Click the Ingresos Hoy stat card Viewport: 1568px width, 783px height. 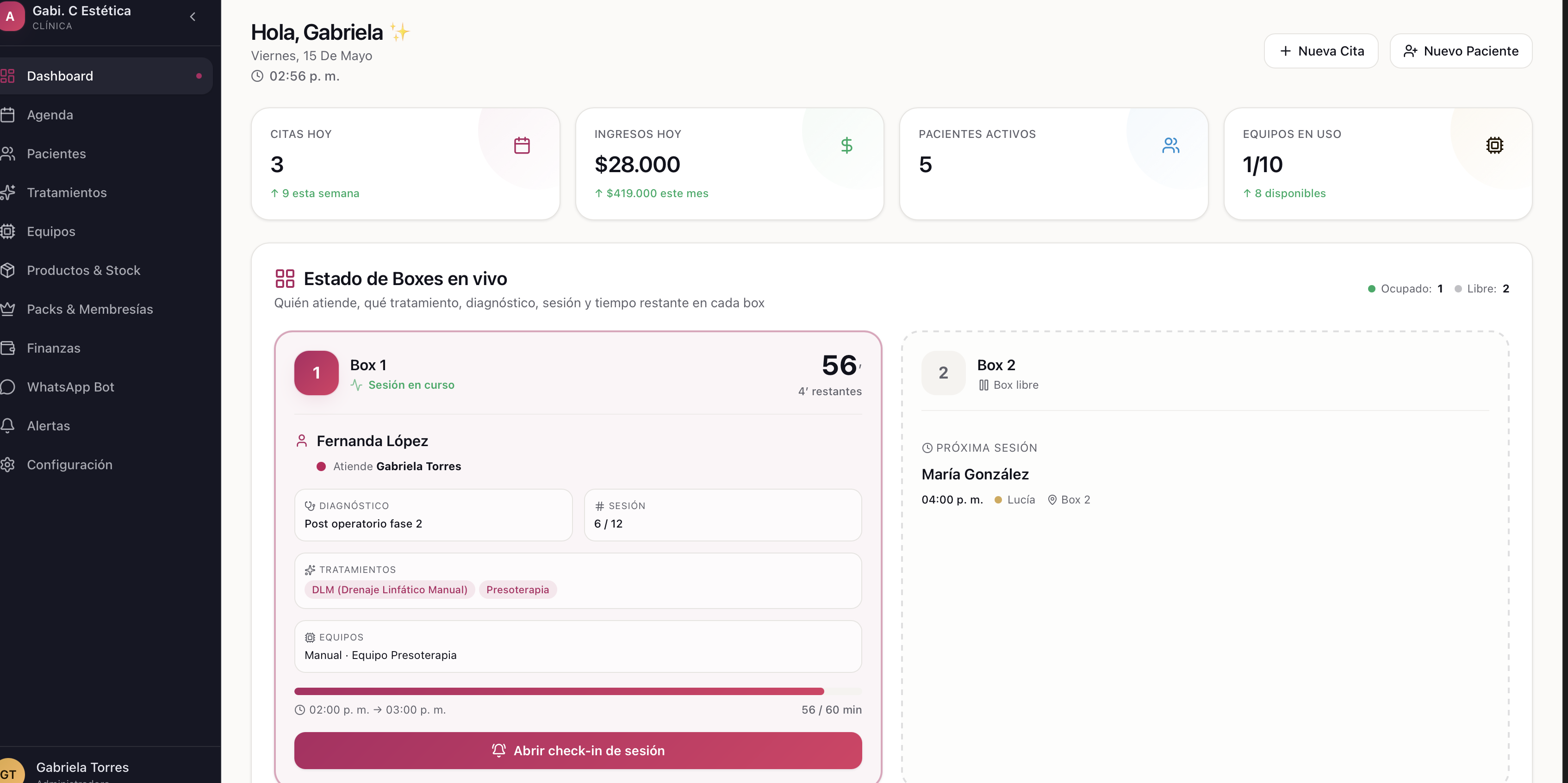(x=729, y=164)
